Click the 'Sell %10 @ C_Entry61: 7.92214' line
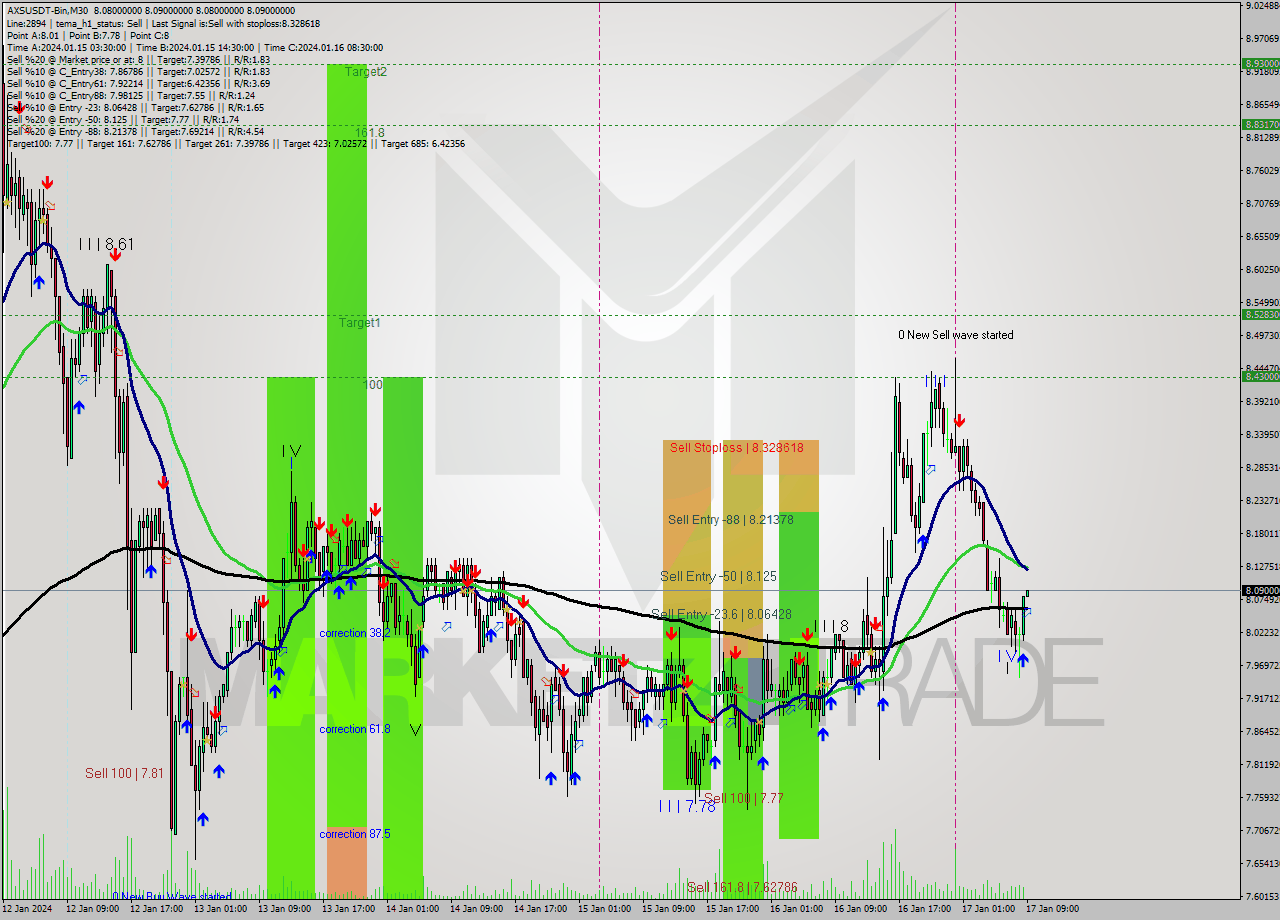This screenshot has height=920, width=1280. pos(138,83)
